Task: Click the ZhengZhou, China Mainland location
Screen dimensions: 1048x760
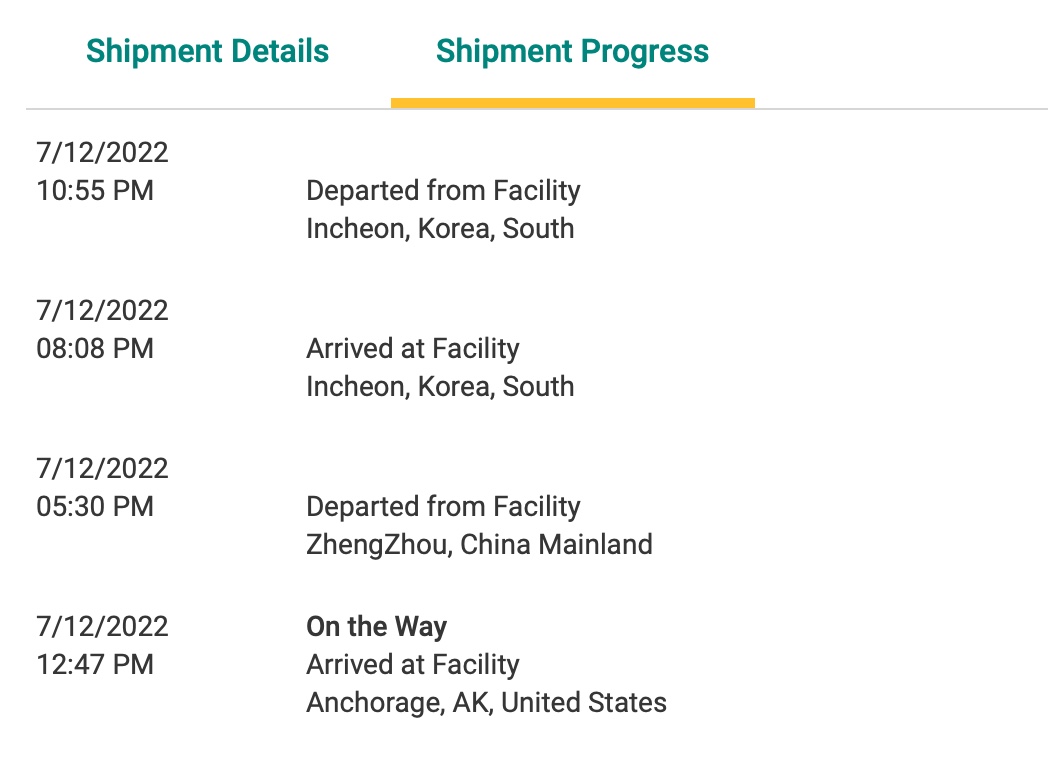Action: tap(479, 544)
